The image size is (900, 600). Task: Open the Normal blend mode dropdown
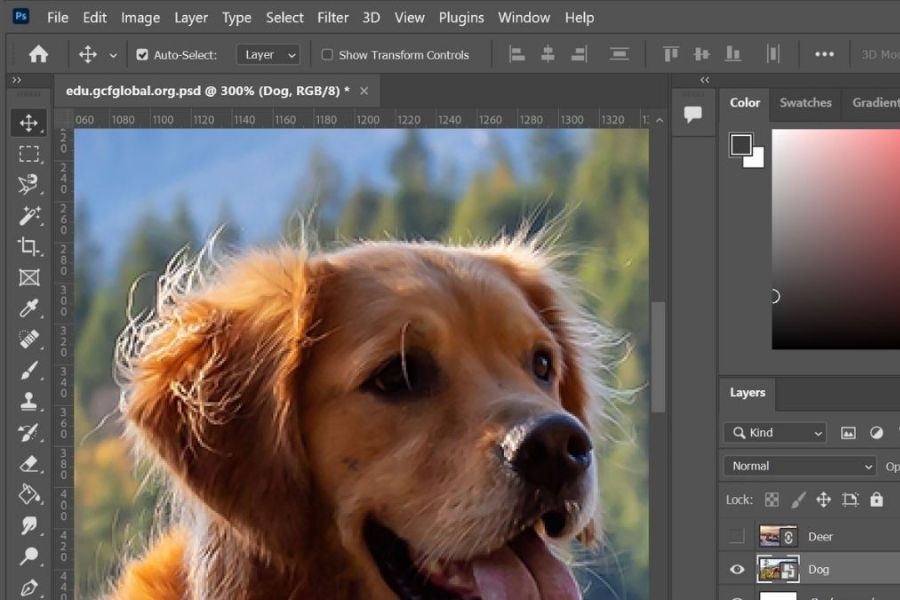(x=797, y=466)
